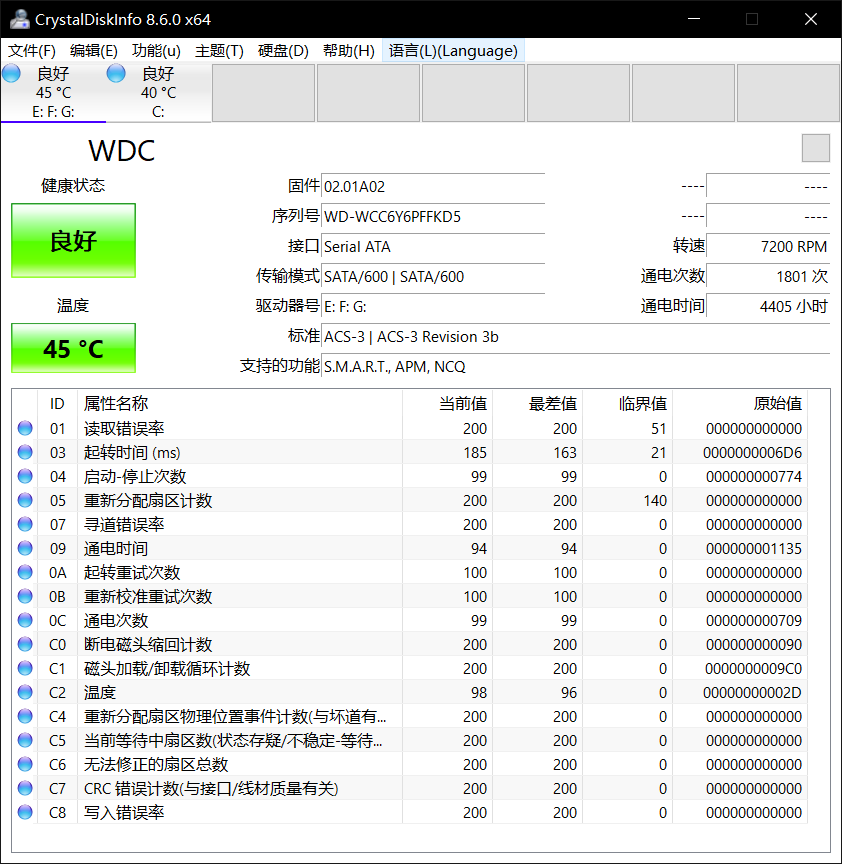842x864 pixels.
Task: Select the E: F: G: disk tab
Action: tap(53, 92)
